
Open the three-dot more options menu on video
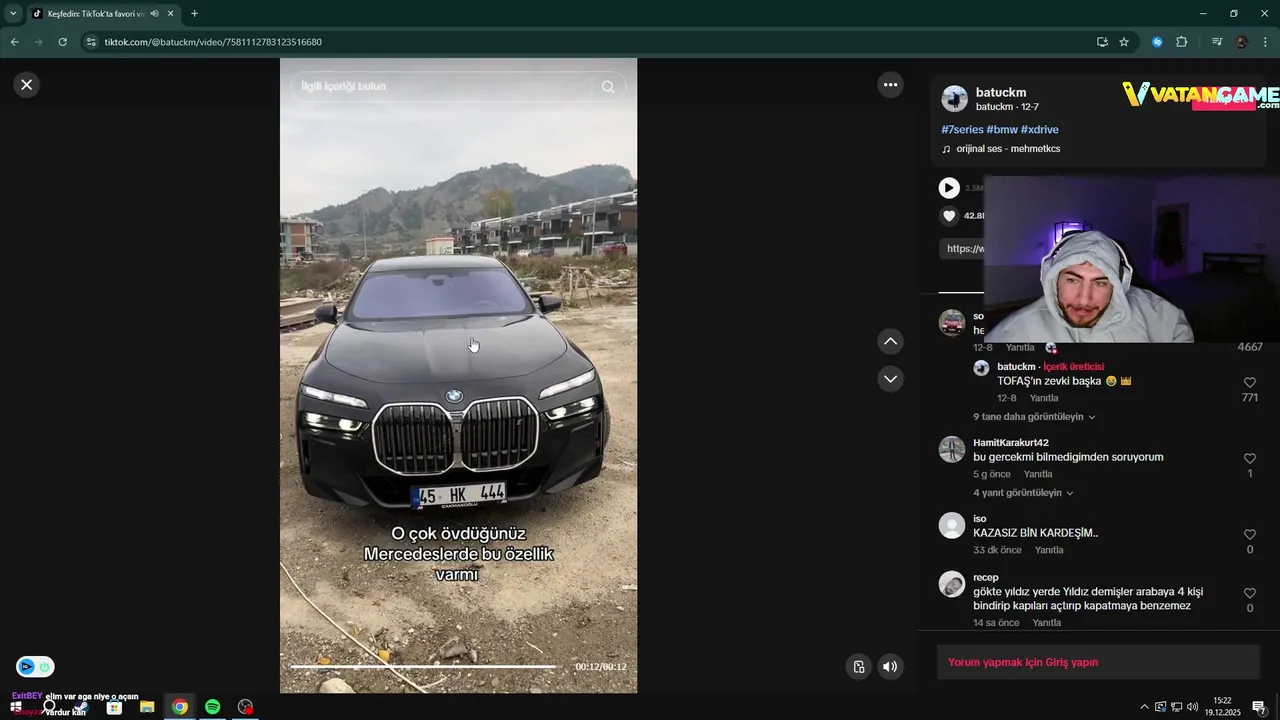click(890, 85)
